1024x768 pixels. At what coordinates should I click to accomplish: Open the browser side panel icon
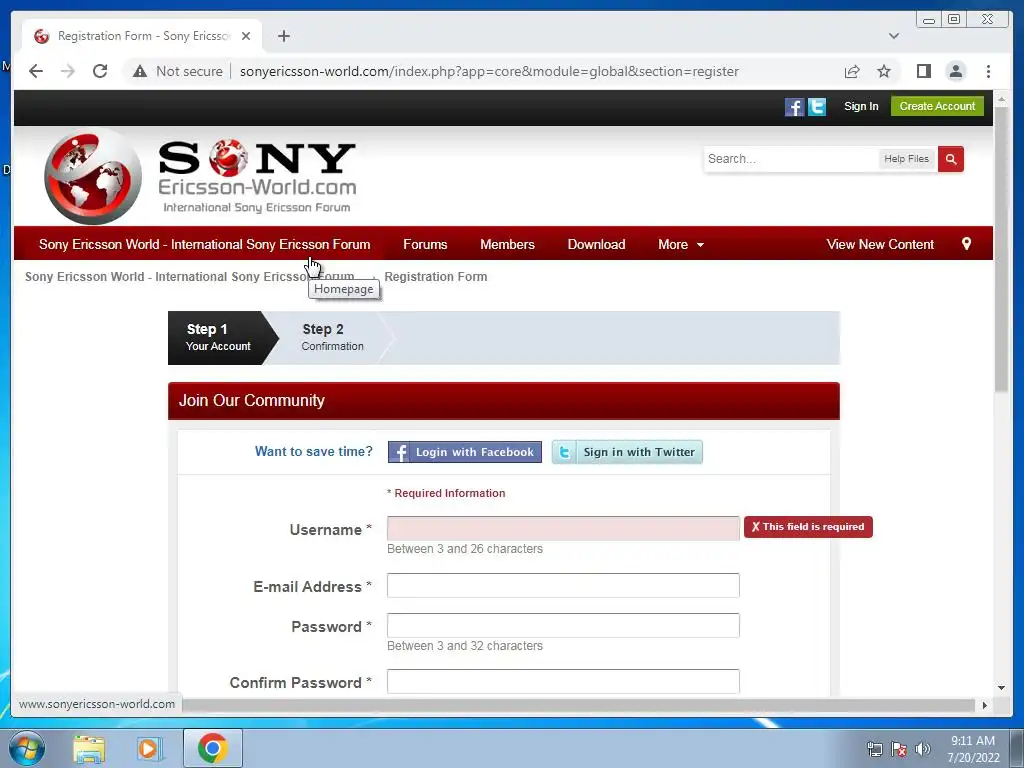(x=923, y=71)
